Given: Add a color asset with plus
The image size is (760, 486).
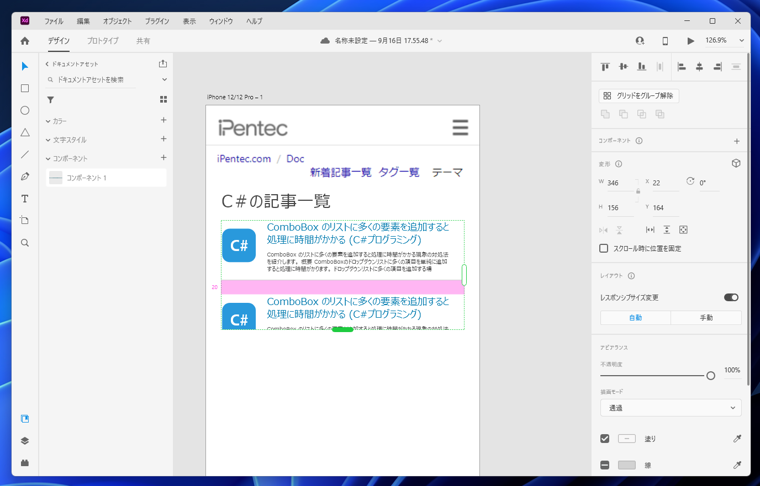Looking at the screenshot, I should 163,120.
